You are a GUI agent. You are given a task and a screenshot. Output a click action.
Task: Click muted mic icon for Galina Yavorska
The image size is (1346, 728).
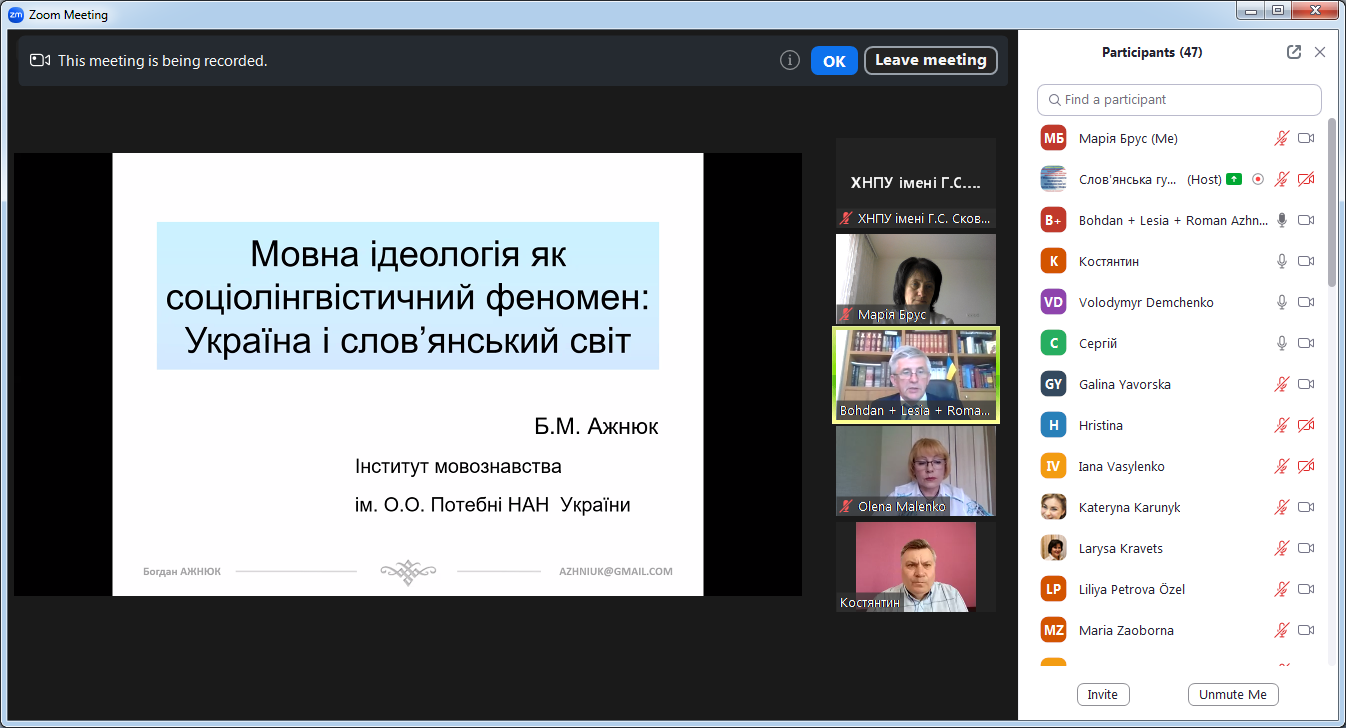coord(1281,385)
